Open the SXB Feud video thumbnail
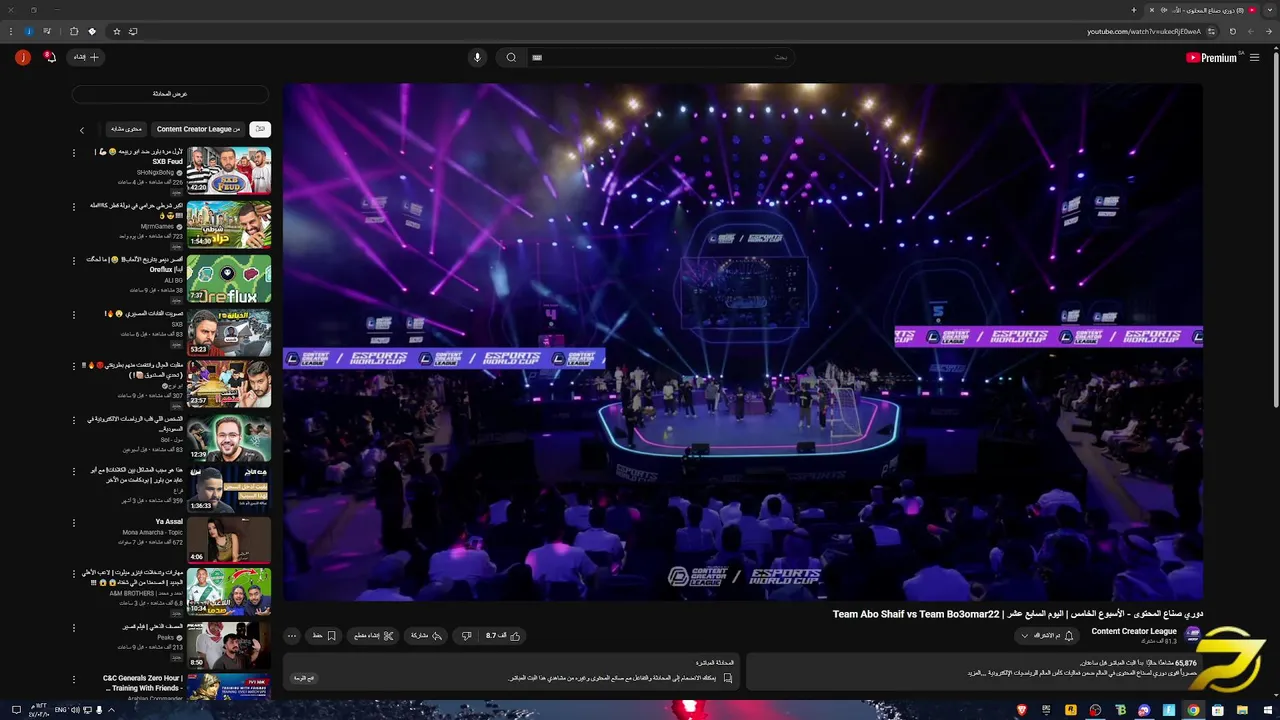The image size is (1280, 720). (x=229, y=170)
